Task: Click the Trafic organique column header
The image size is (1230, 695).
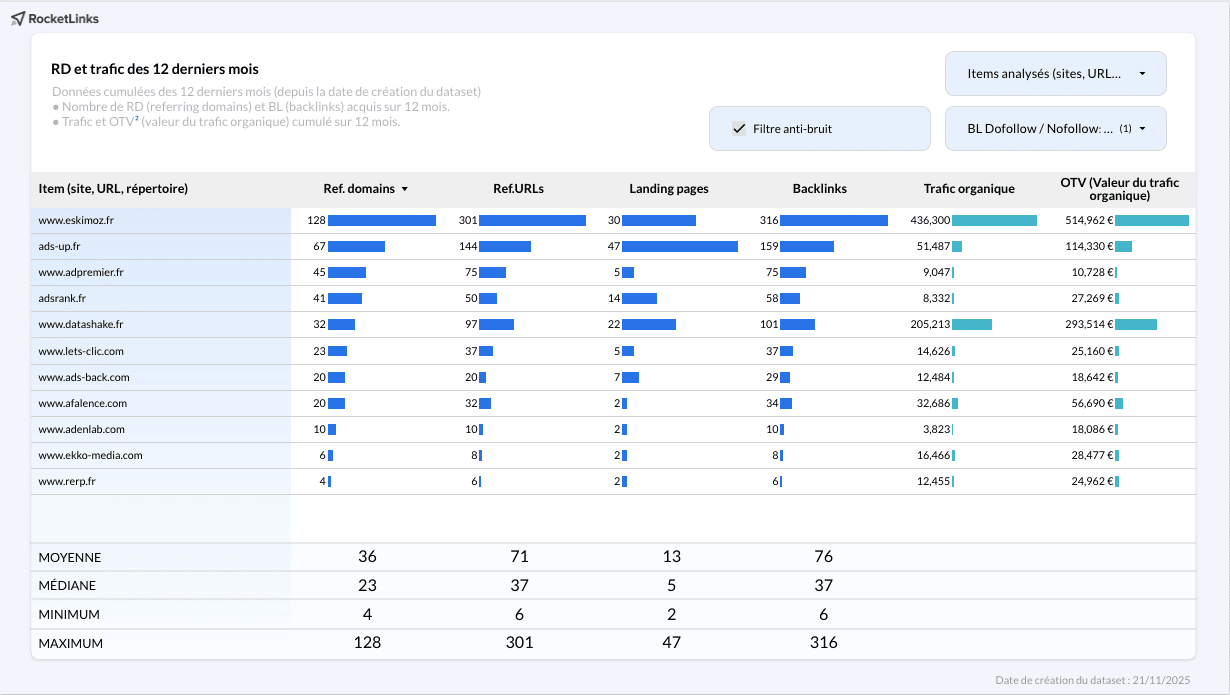Action: 969,189
